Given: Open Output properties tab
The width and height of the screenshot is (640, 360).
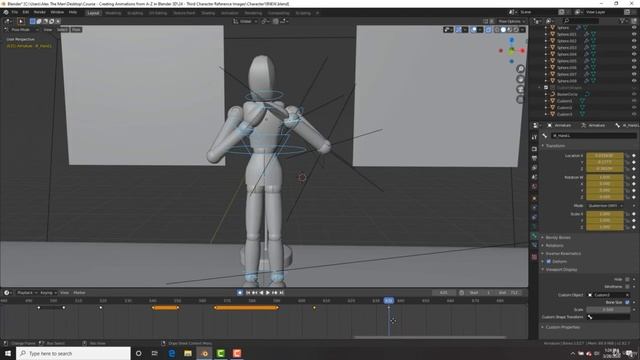Looking at the screenshot, I should click(534, 158).
